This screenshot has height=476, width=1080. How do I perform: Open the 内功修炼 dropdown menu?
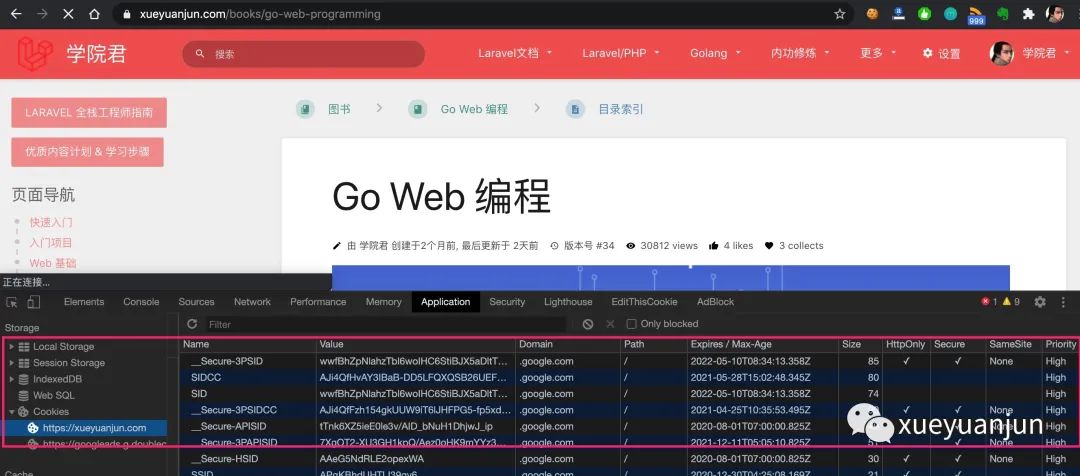[x=800, y=53]
